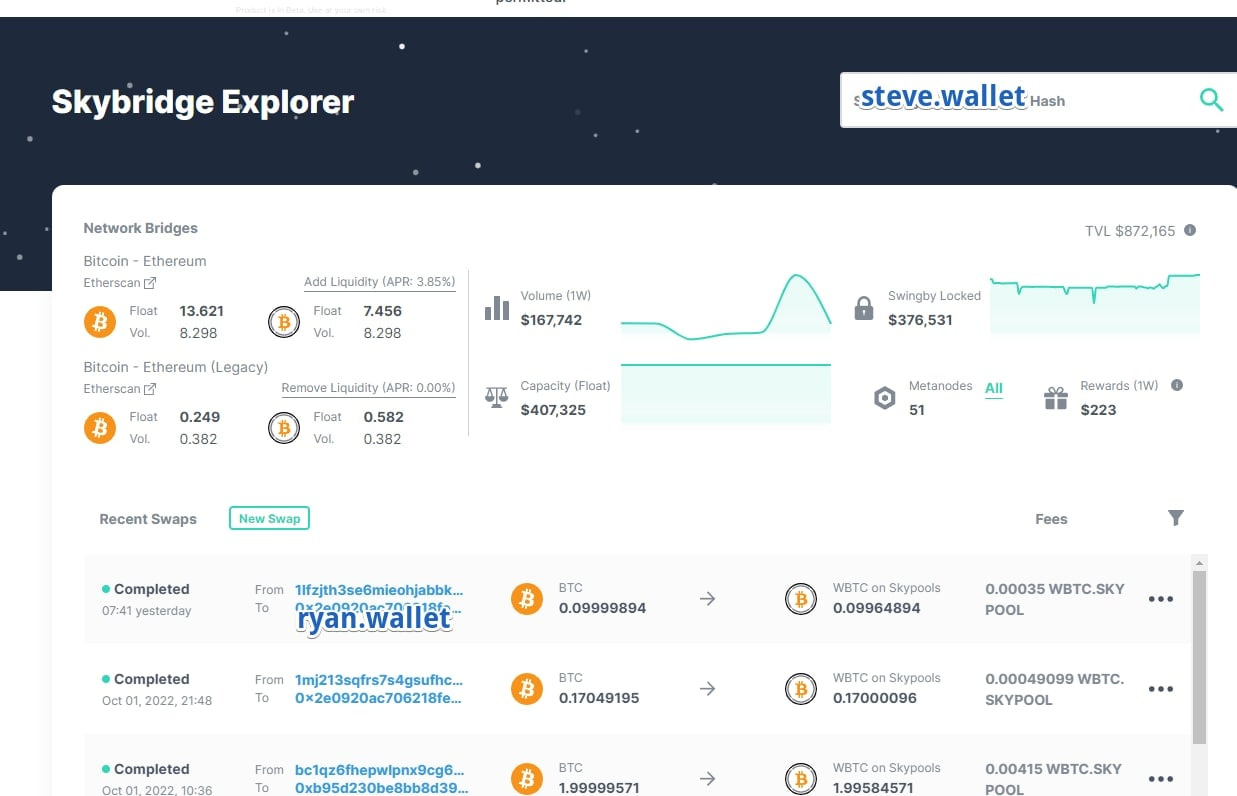Click the Rewards (1W) info icon
This screenshot has width=1237, height=796.
tap(1177, 385)
